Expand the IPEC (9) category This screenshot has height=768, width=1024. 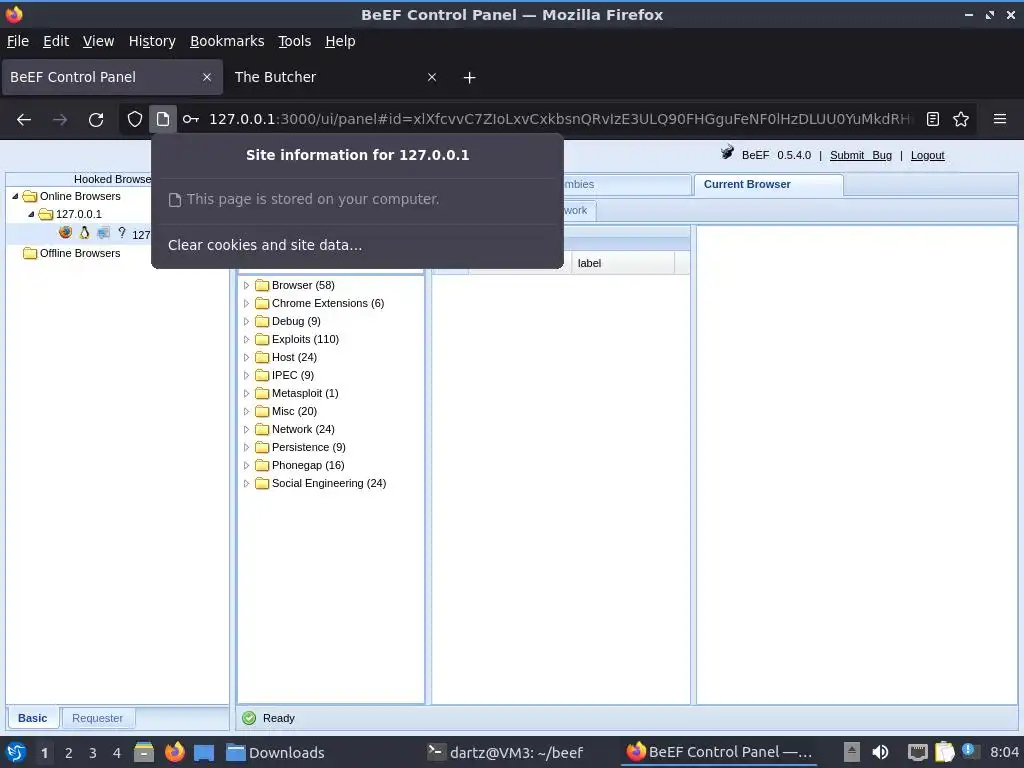click(x=246, y=376)
